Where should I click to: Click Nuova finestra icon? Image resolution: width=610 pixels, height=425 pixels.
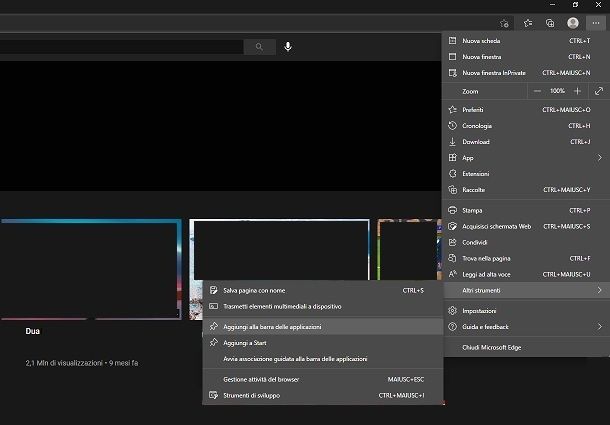tap(452, 56)
